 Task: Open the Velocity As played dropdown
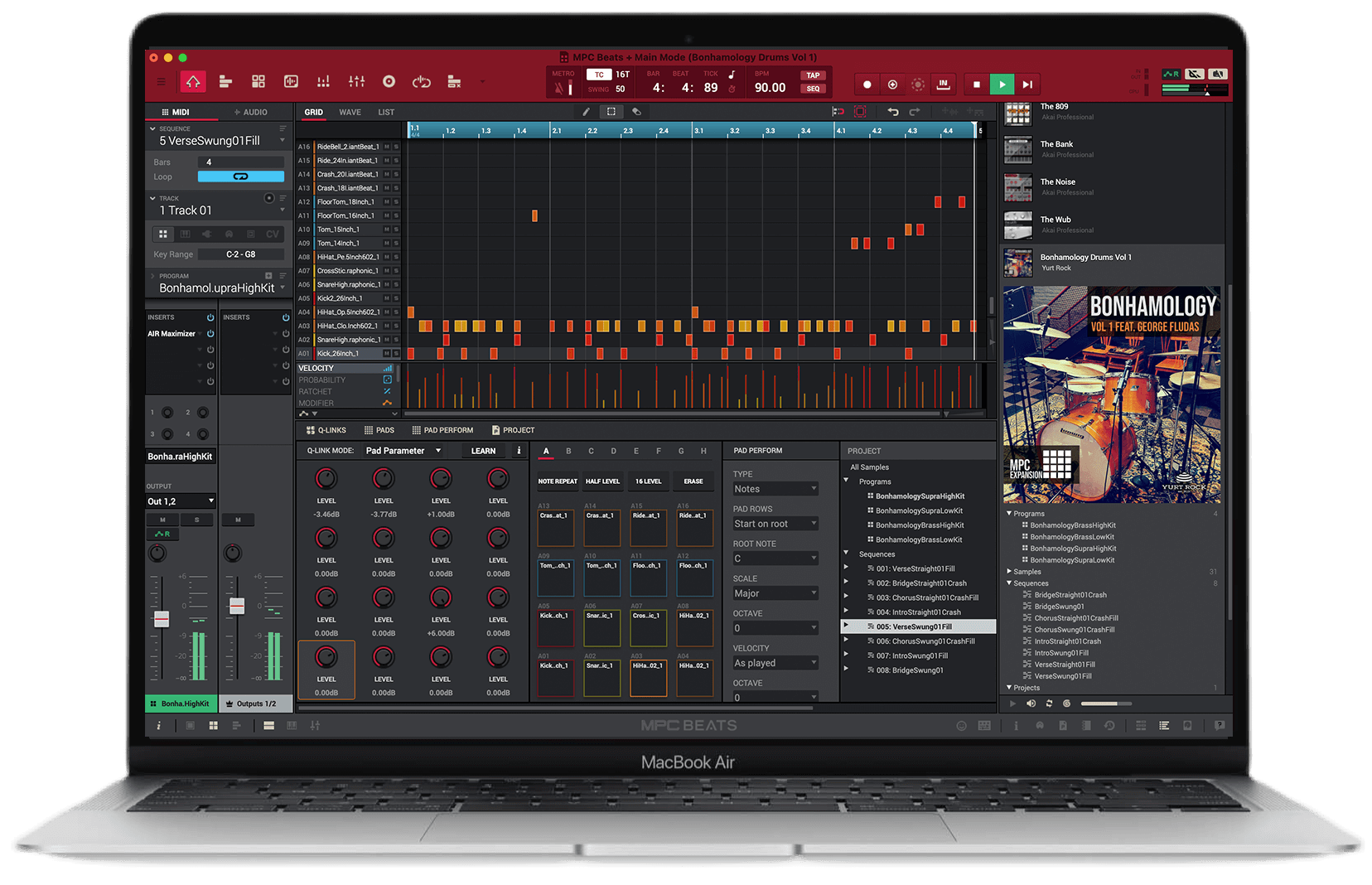(x=775, y=663)
